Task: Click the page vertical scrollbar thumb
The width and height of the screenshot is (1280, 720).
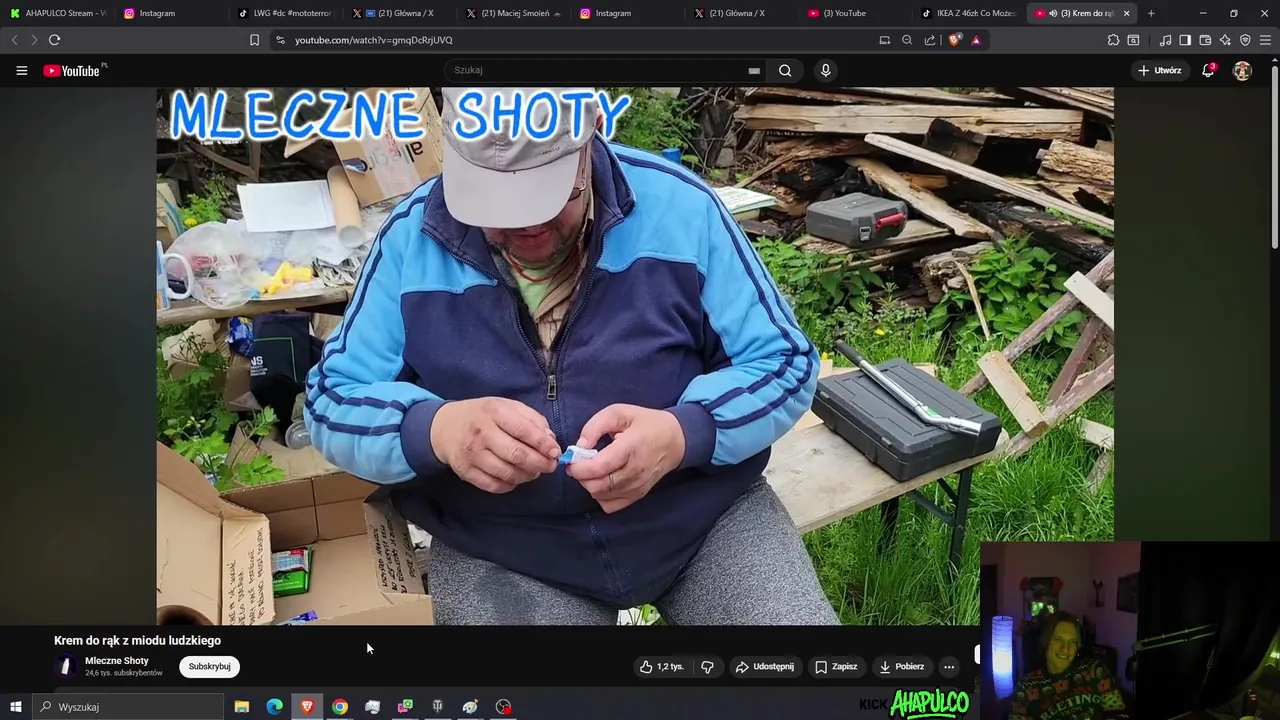Action: (x=1274, y=157)
